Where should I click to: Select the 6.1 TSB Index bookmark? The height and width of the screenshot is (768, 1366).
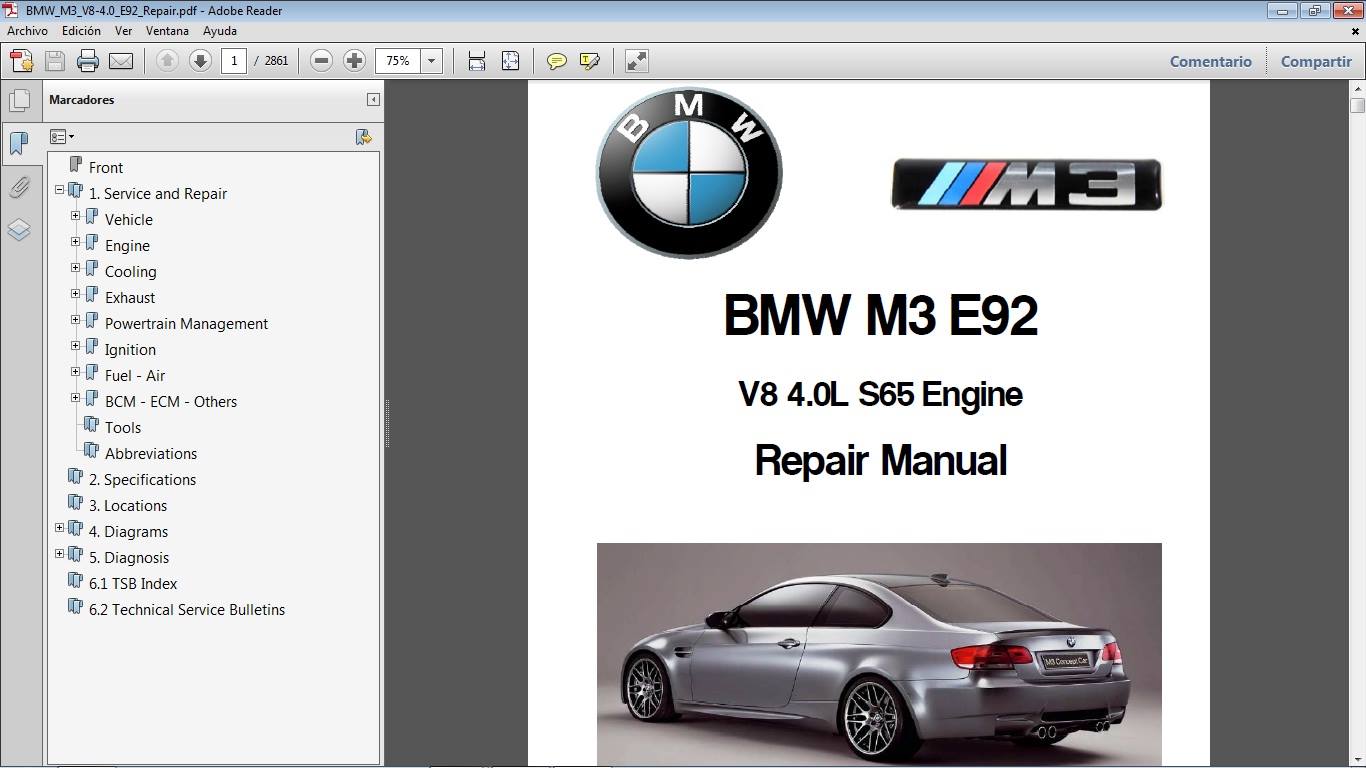pos(133,584)
